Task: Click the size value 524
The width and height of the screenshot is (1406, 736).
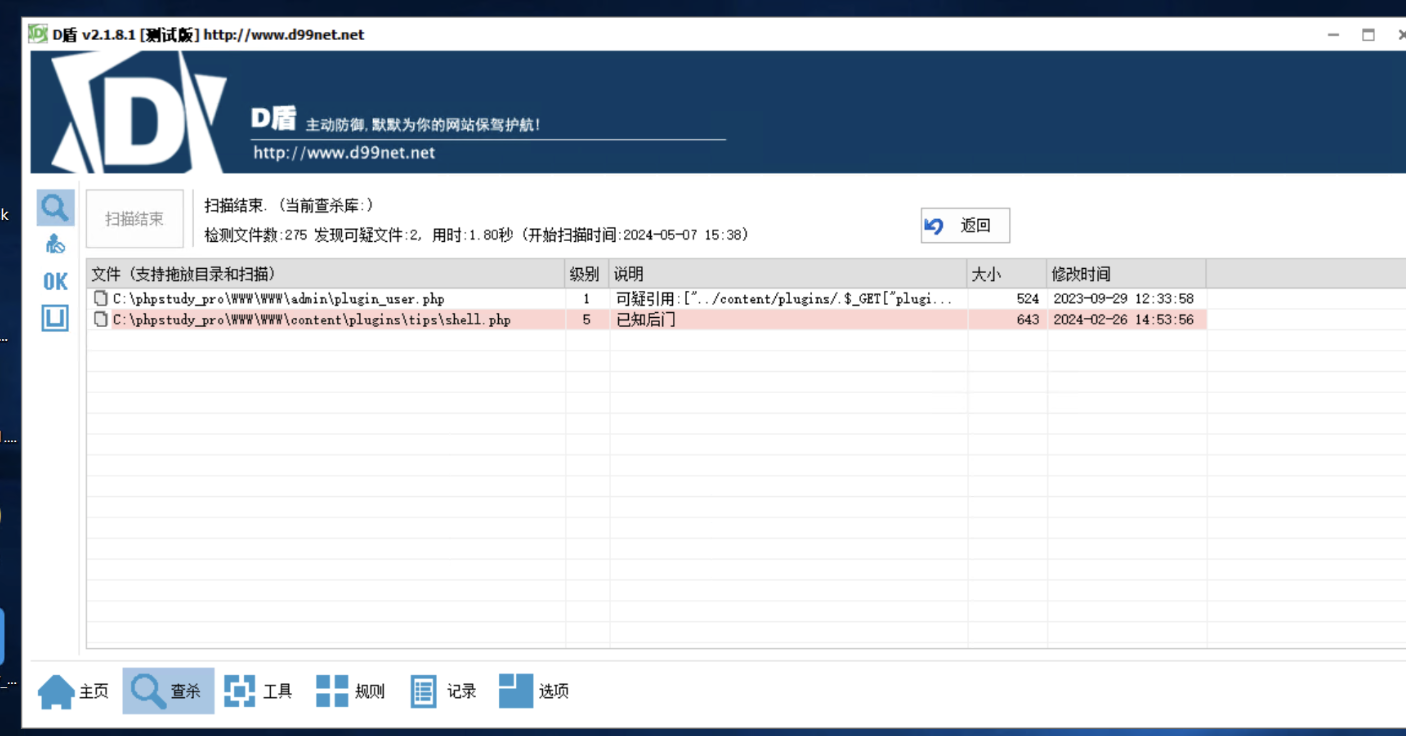Action: point(1028,299)
